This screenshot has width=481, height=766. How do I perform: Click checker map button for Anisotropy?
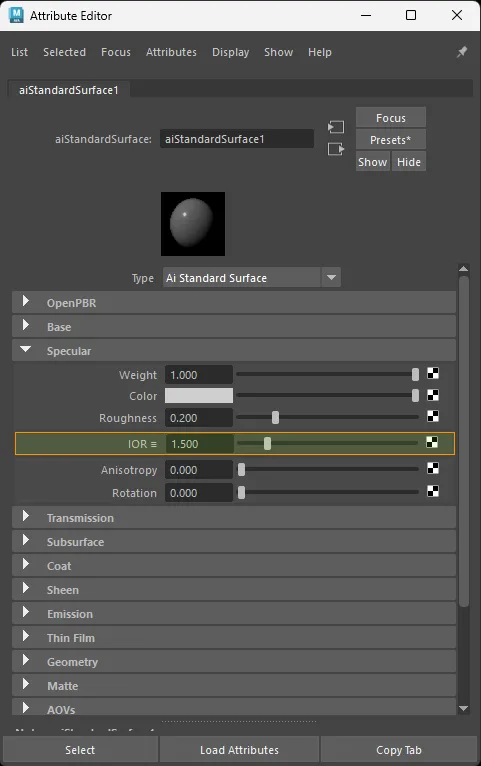pyautogui.click(x=433, y=468)
